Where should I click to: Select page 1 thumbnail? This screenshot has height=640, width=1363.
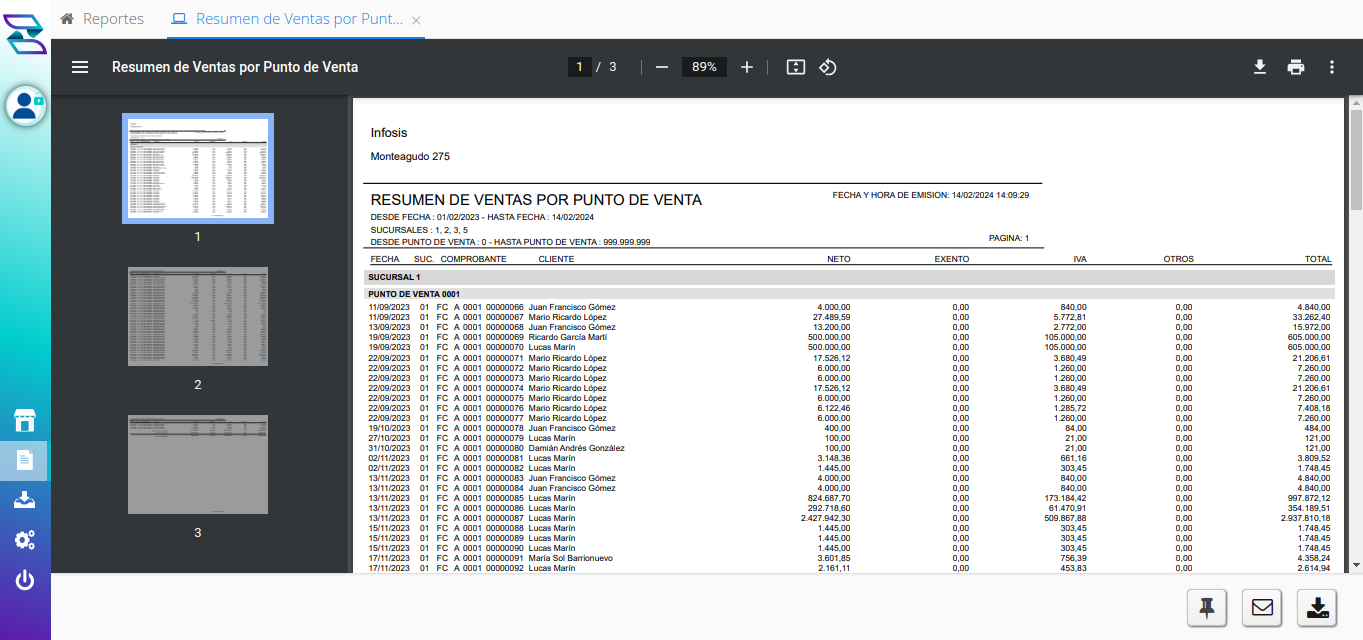(x=198, y=168)
